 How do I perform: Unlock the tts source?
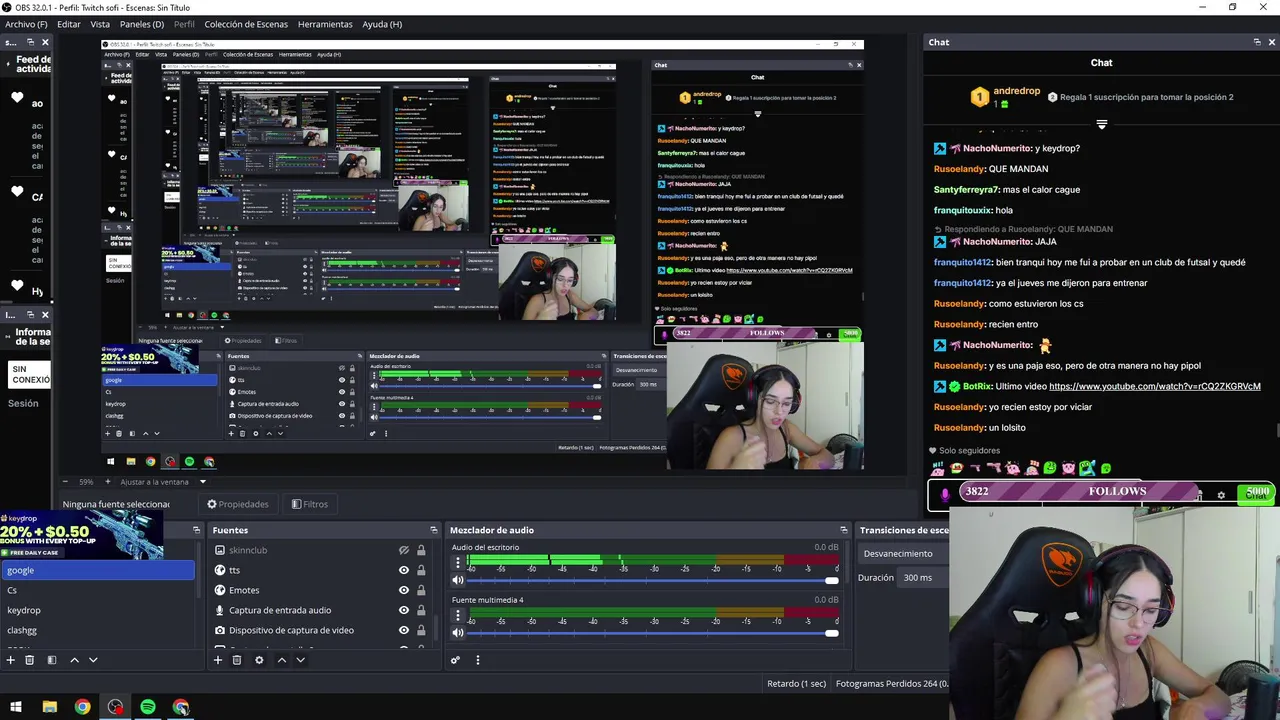point(421,570)
